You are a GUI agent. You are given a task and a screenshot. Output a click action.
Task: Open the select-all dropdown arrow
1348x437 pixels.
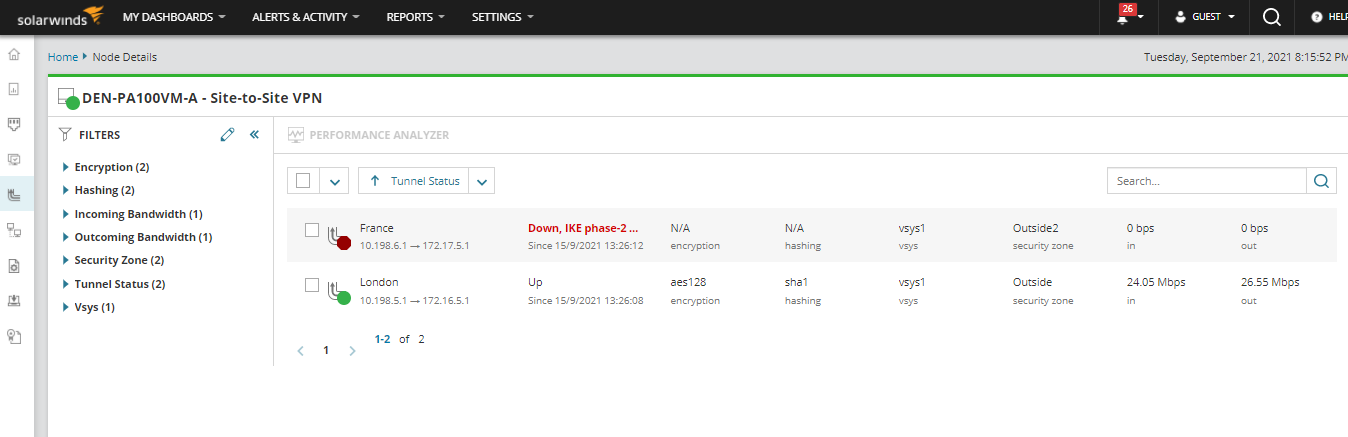click(335, 181)
